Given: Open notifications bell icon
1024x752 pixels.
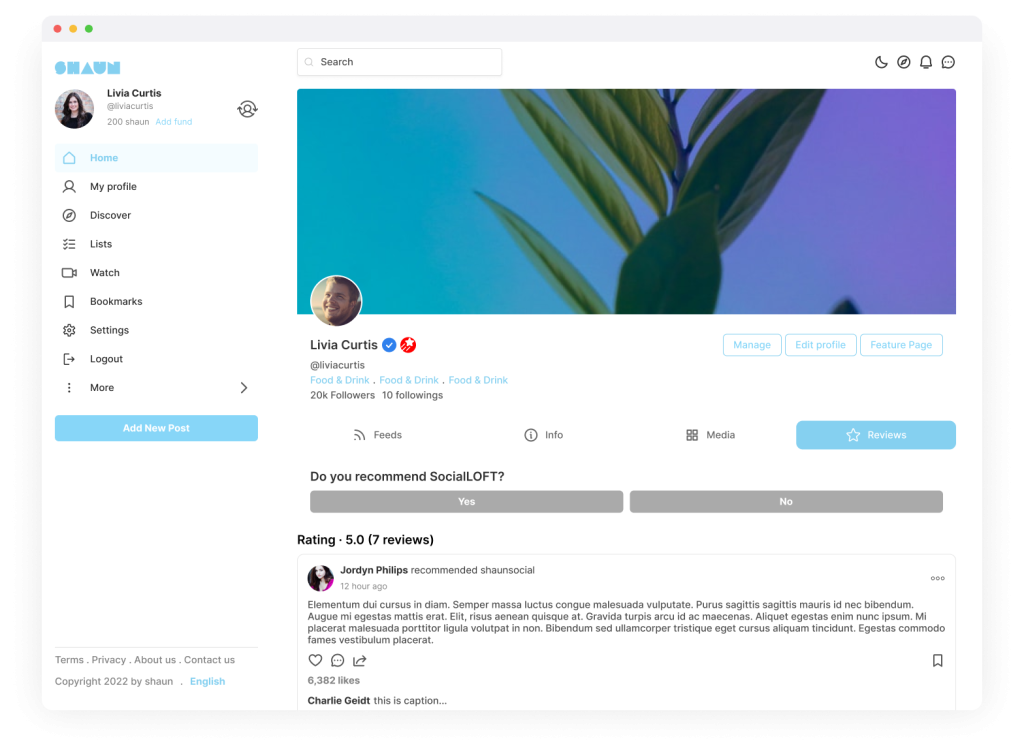Looking at the screenshot, I should (925, 62).
